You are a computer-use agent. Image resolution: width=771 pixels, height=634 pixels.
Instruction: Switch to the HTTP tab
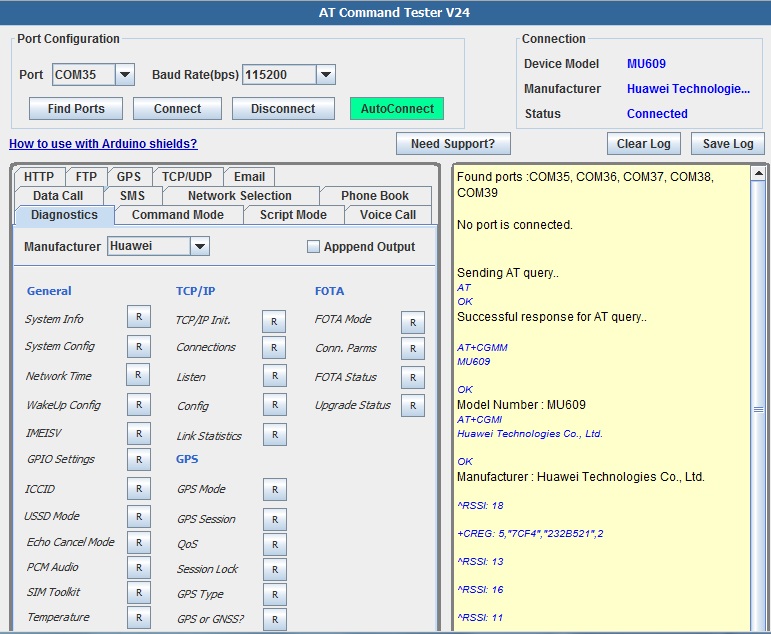(39, 177)
